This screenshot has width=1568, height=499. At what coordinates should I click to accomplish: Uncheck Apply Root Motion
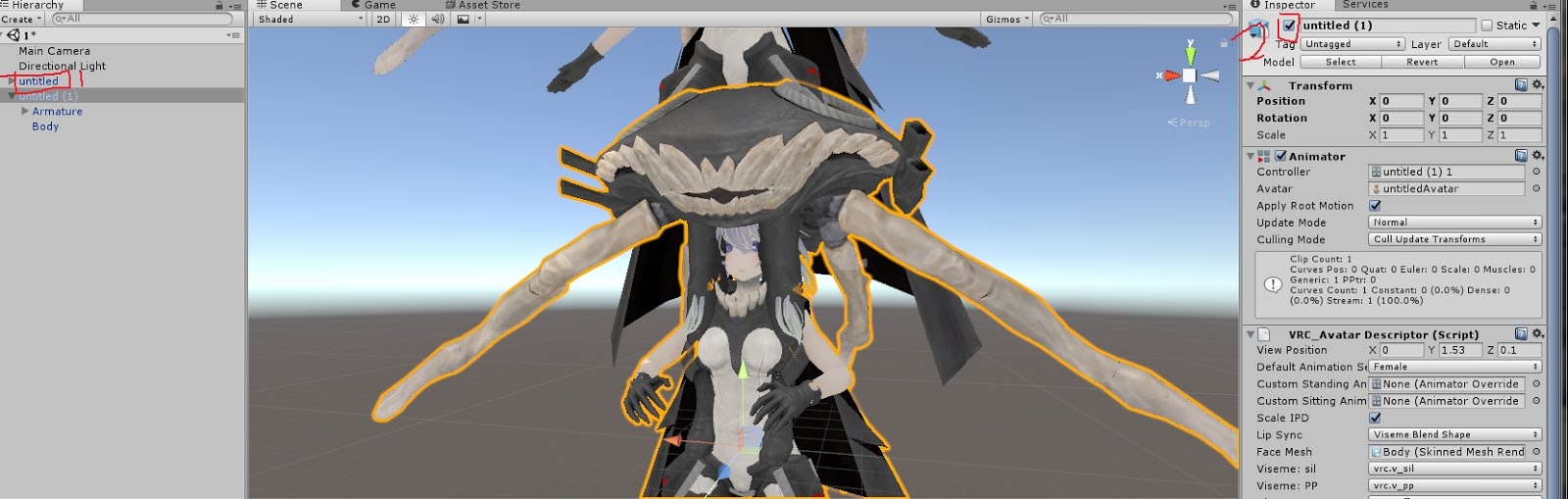(1375, 206)
